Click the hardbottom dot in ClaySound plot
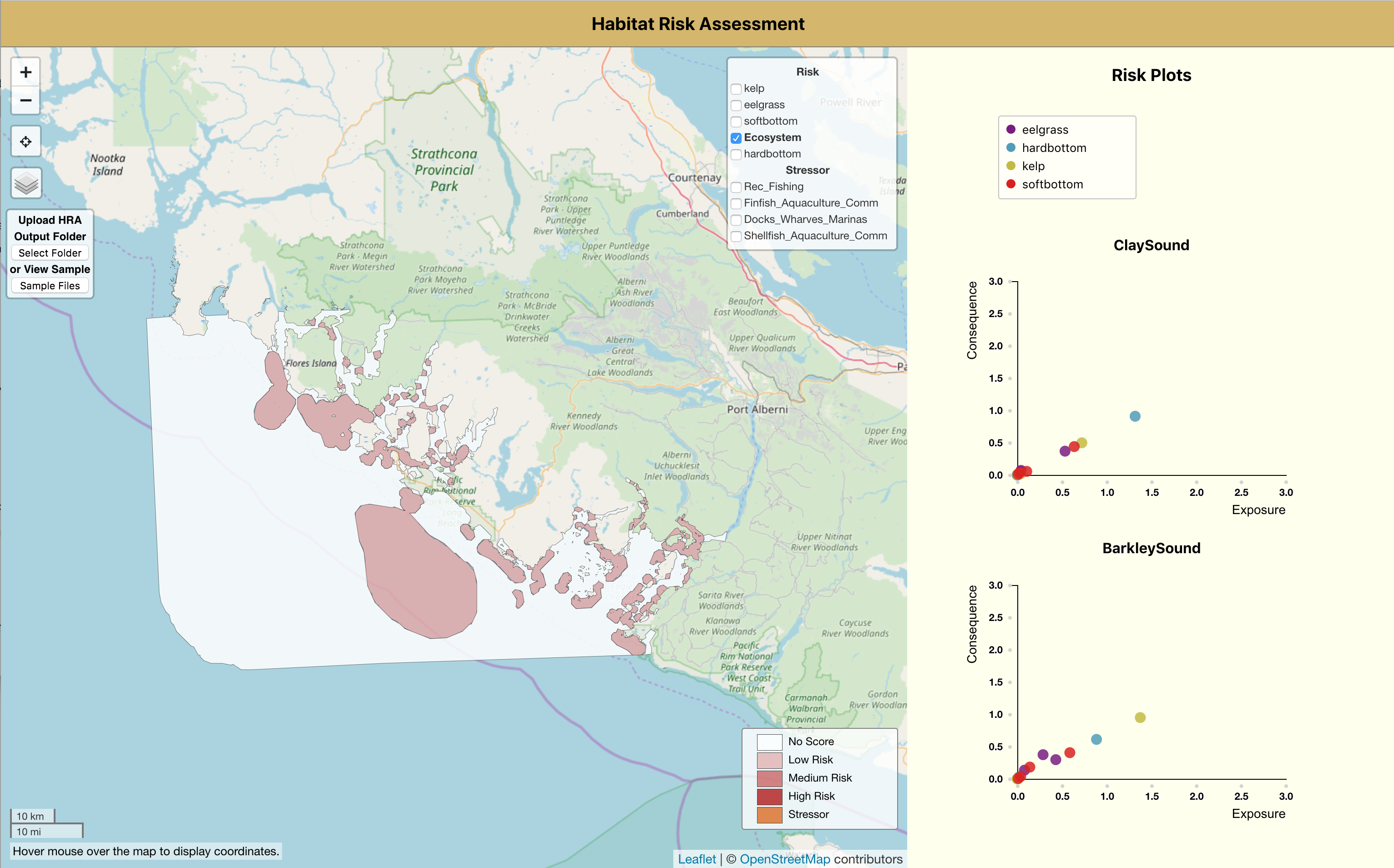This screenshot has height=868, width=1394. (1135, 416)
